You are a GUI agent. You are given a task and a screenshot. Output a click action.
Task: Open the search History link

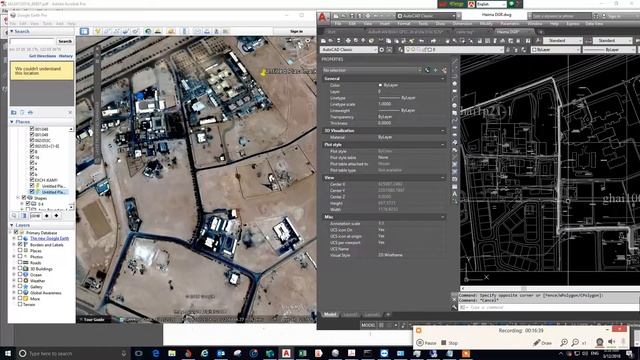coord(66,56)
